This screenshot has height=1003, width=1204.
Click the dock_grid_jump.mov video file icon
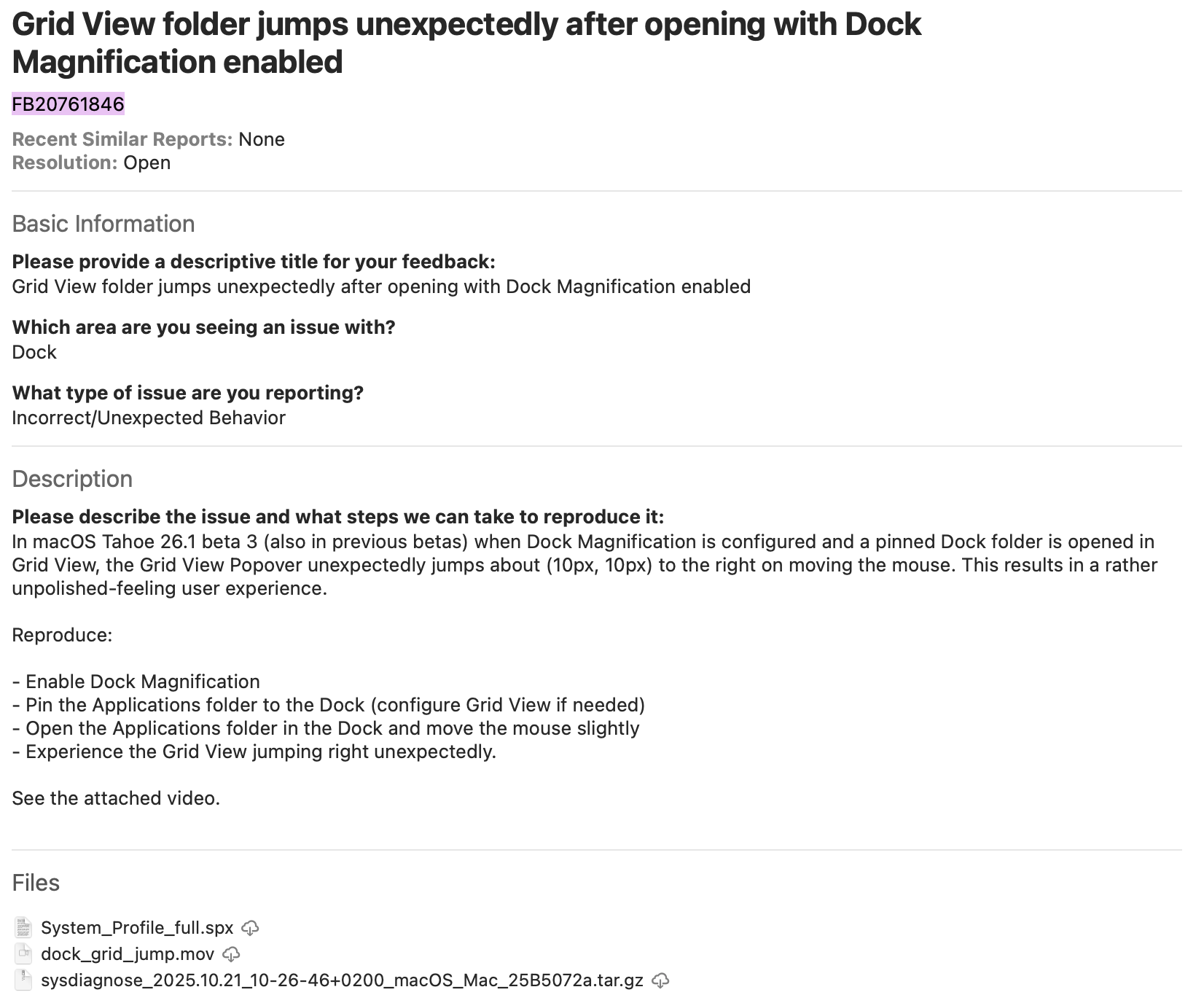[x=23, y=954]
